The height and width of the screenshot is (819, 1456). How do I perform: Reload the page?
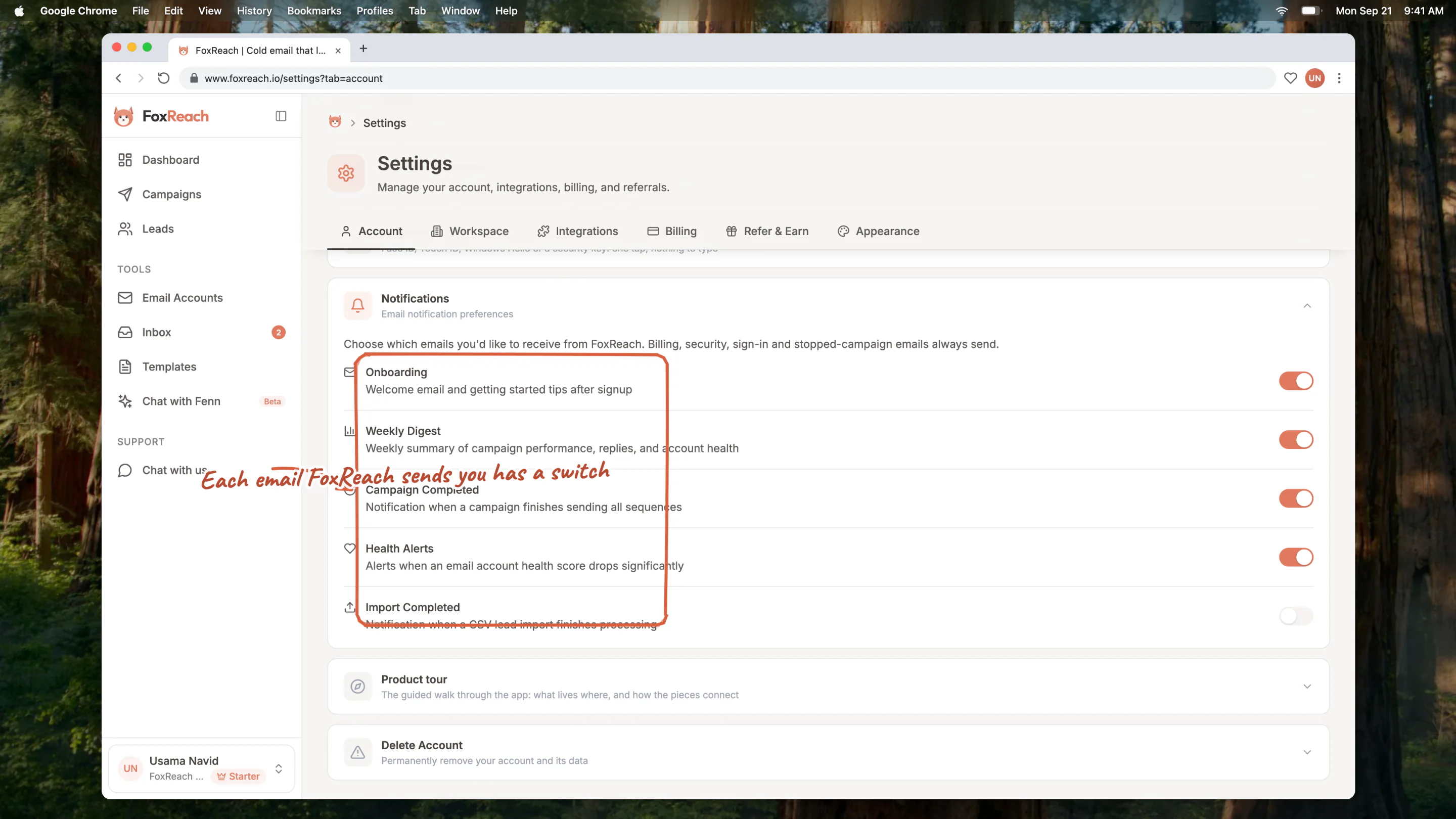tap(163, 78)
